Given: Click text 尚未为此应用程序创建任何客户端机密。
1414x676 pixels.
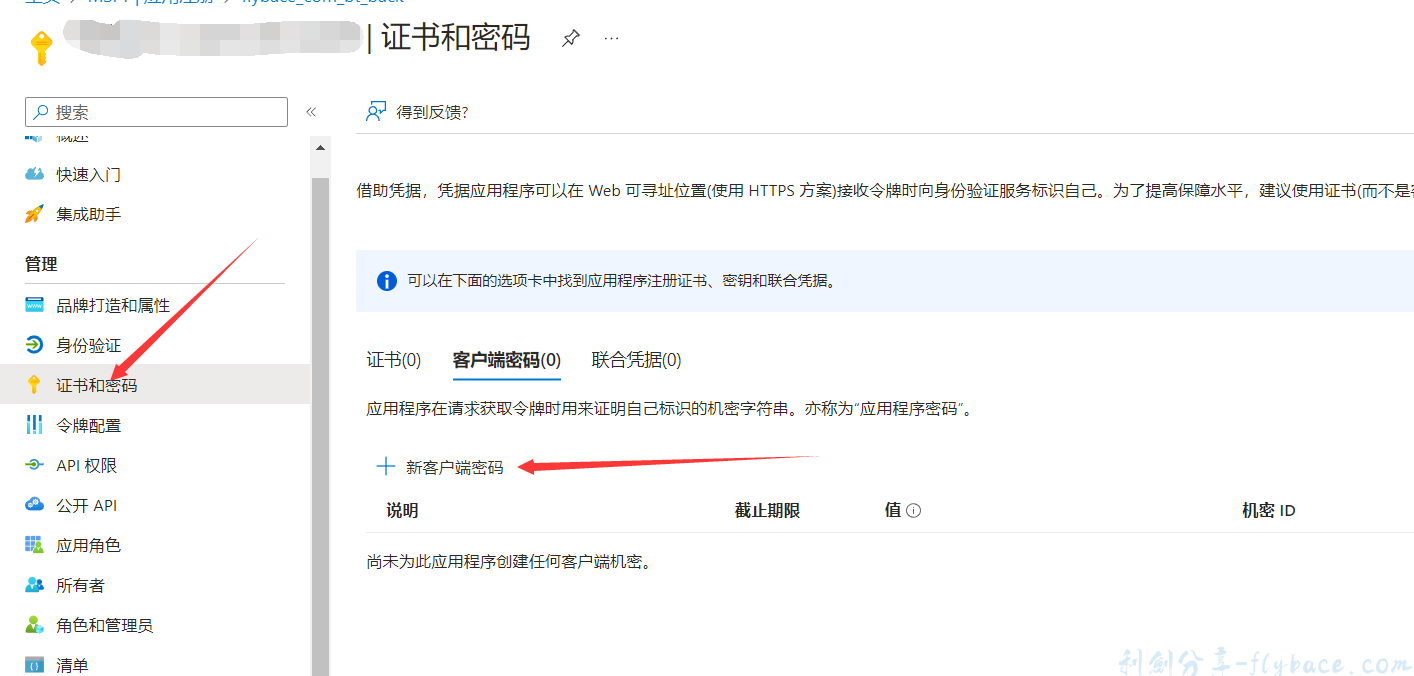Looking at the screenshot, I should (x=510, y=561).
